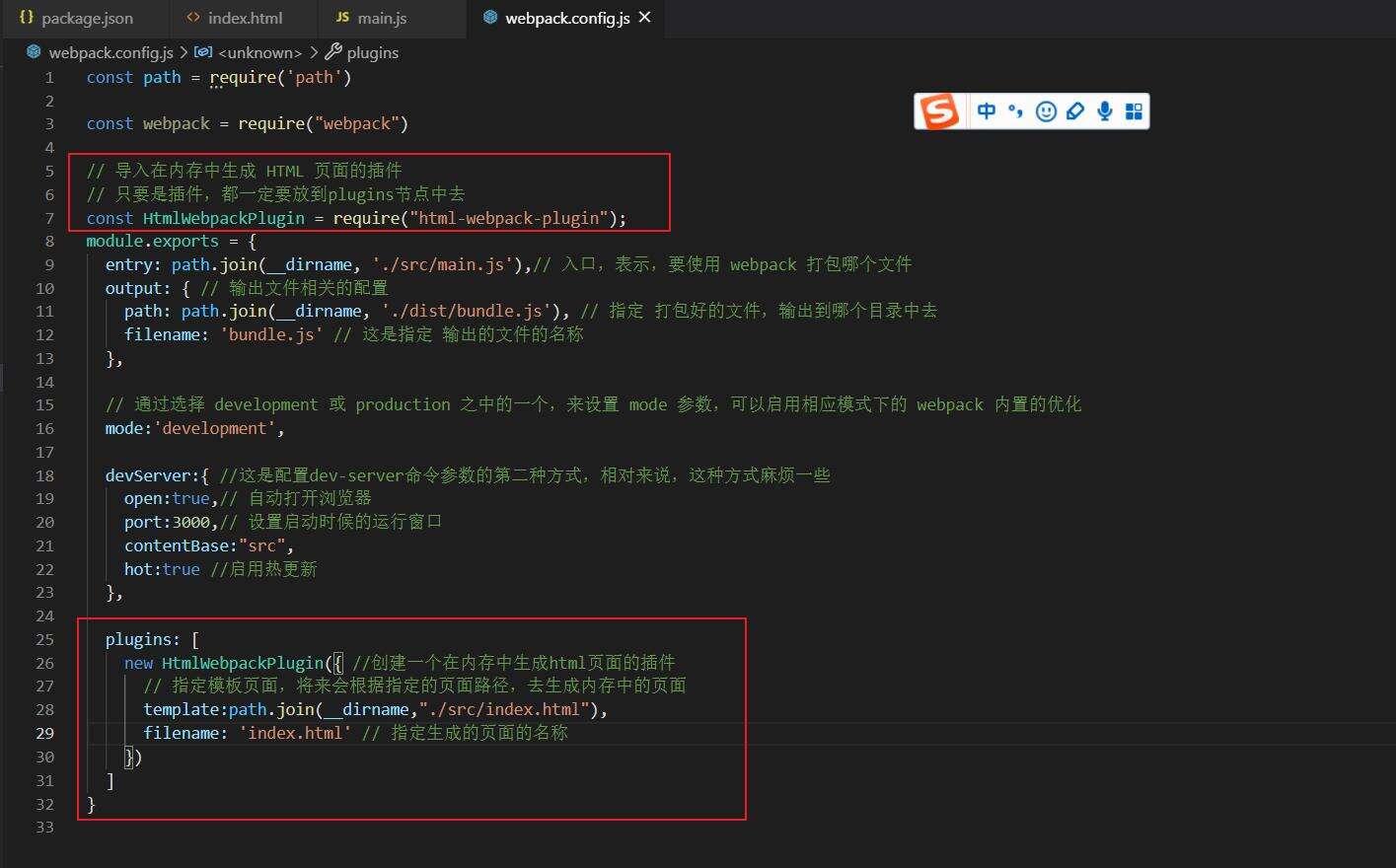Place cursor on 'development' mode string
This screenshot has height=868, width=1396.
[x=215, y=428]
